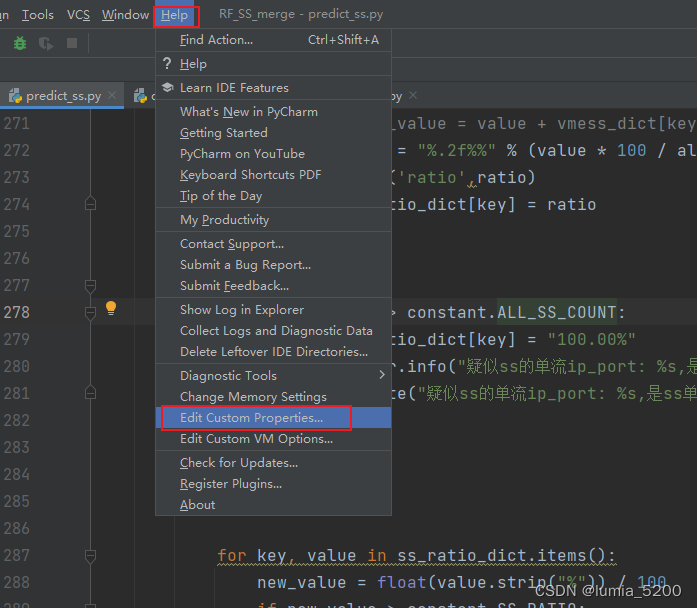Click line number 278 in gutter
697x608 pixels.
[16, 312]
